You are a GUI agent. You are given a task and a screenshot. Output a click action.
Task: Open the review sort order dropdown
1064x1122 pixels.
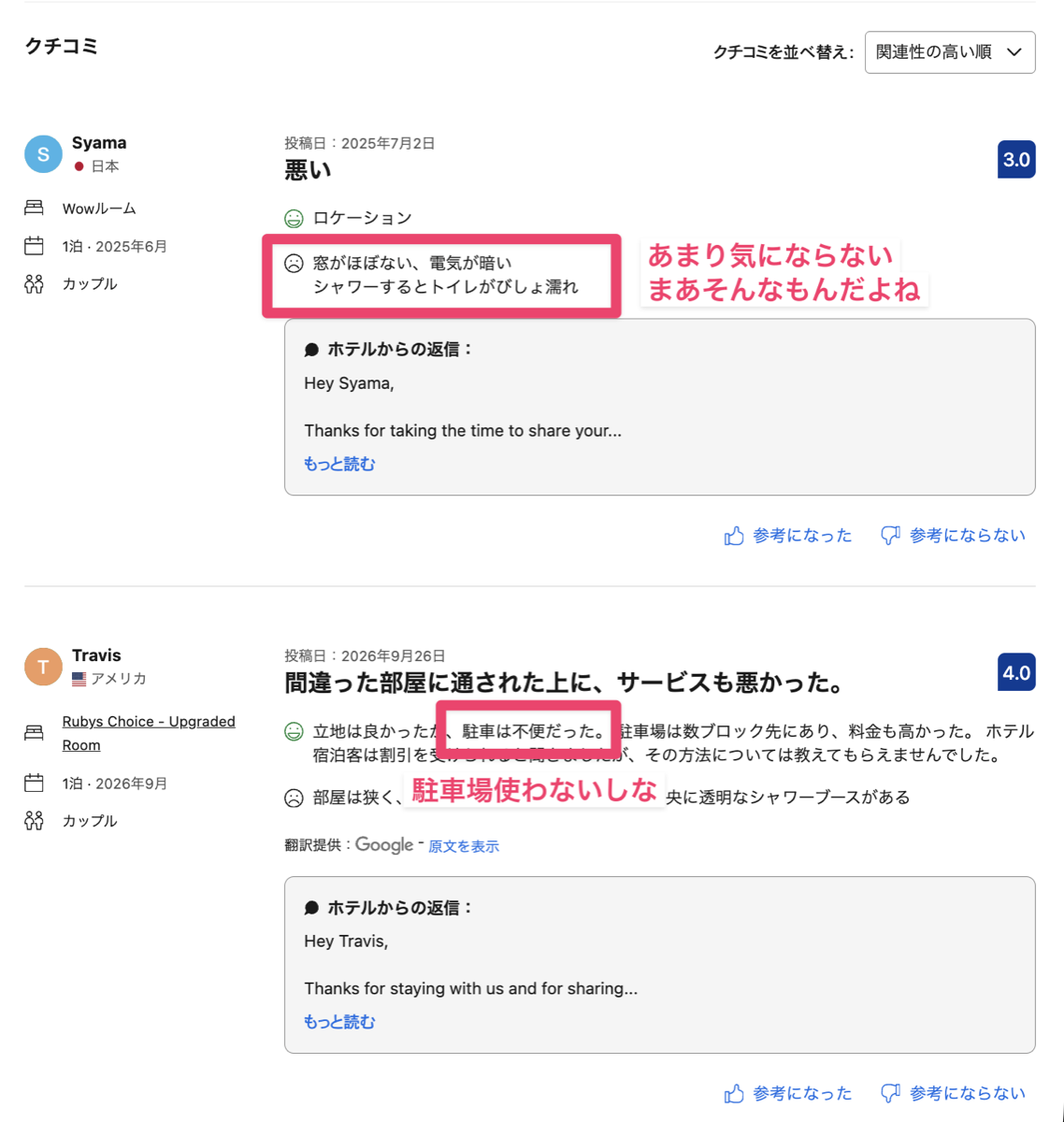pos(950,52)
